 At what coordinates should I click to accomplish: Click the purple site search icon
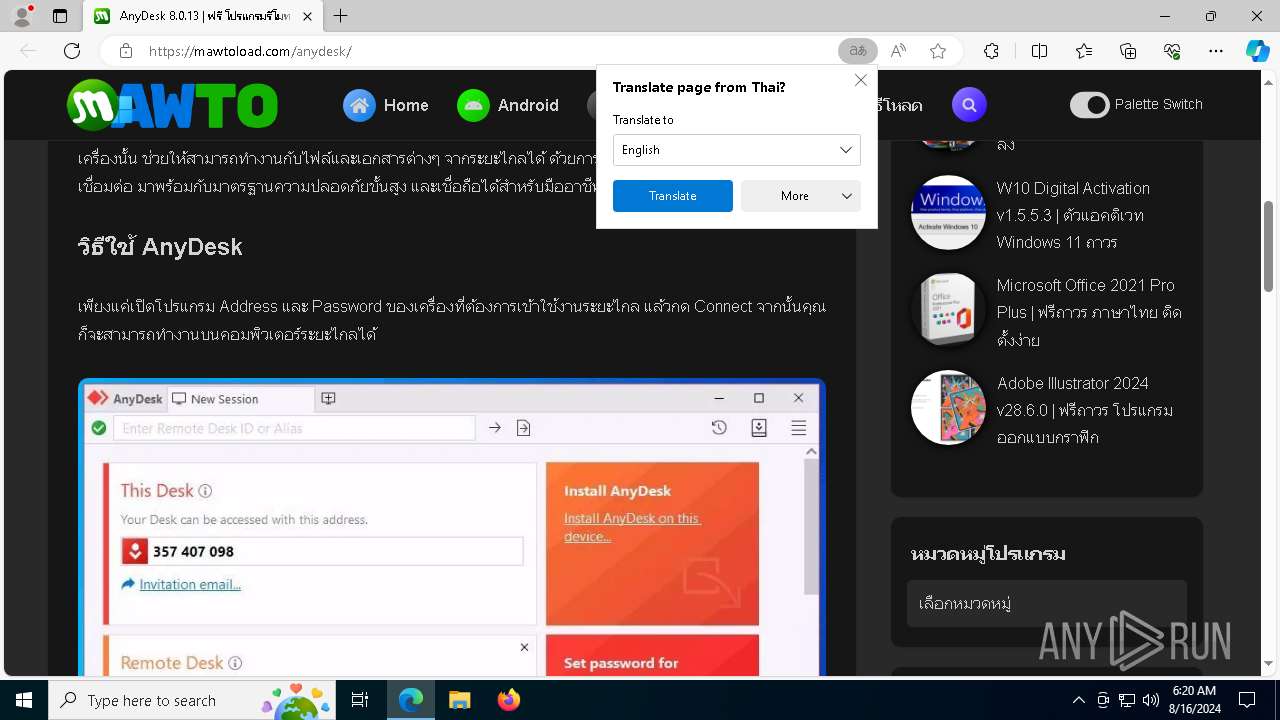tap(968, 104)
